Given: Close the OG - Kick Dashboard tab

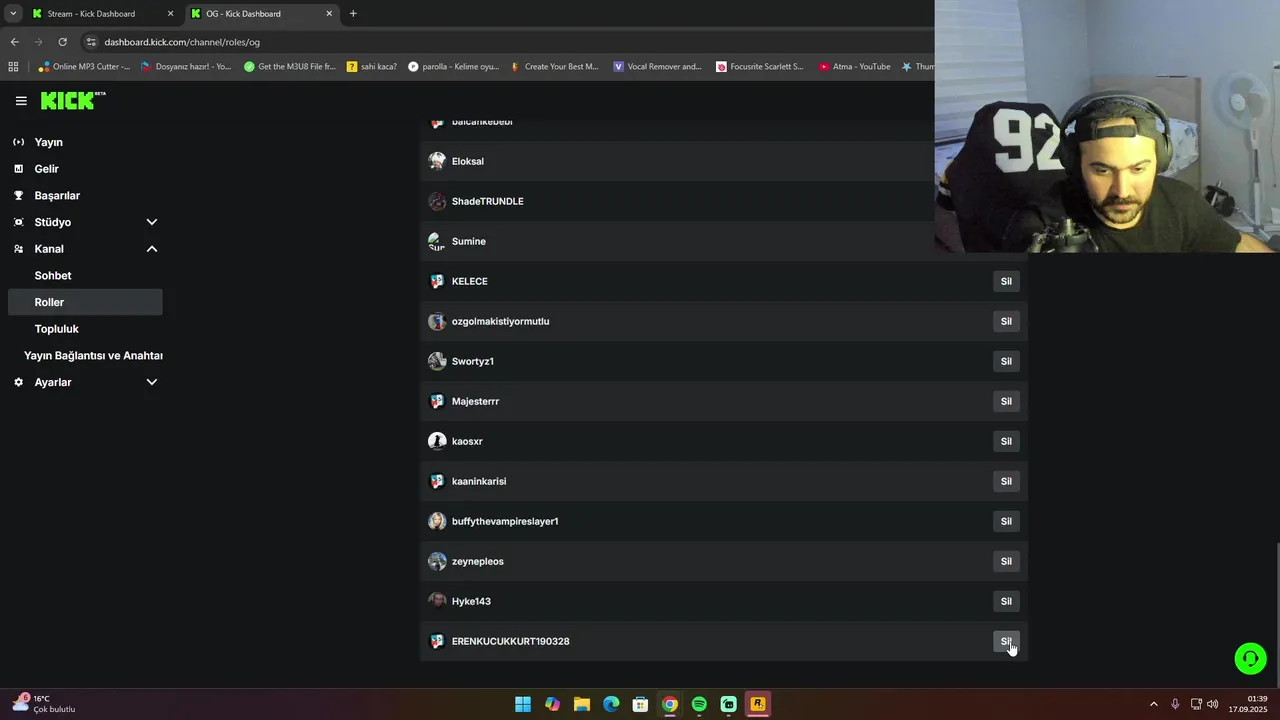Looking at the screenshot, I should pos(329,14).
